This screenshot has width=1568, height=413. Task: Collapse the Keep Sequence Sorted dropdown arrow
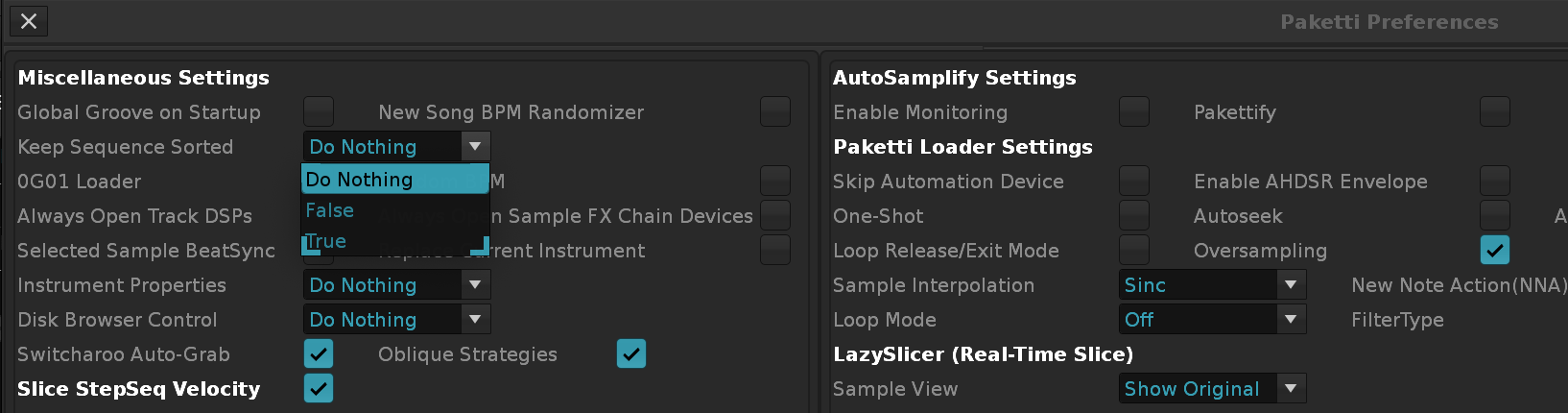click(475, 147)
